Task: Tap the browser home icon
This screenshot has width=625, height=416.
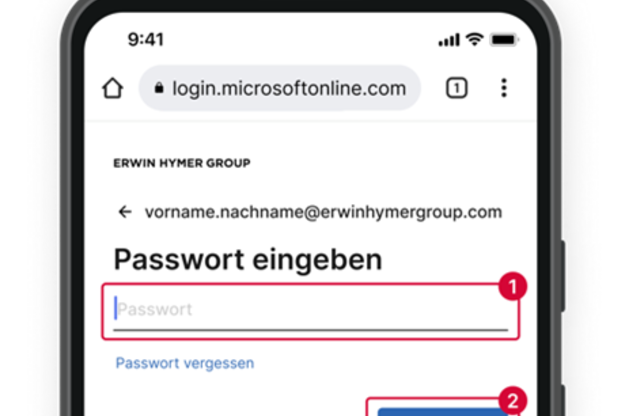Action: tap(112, 88)
